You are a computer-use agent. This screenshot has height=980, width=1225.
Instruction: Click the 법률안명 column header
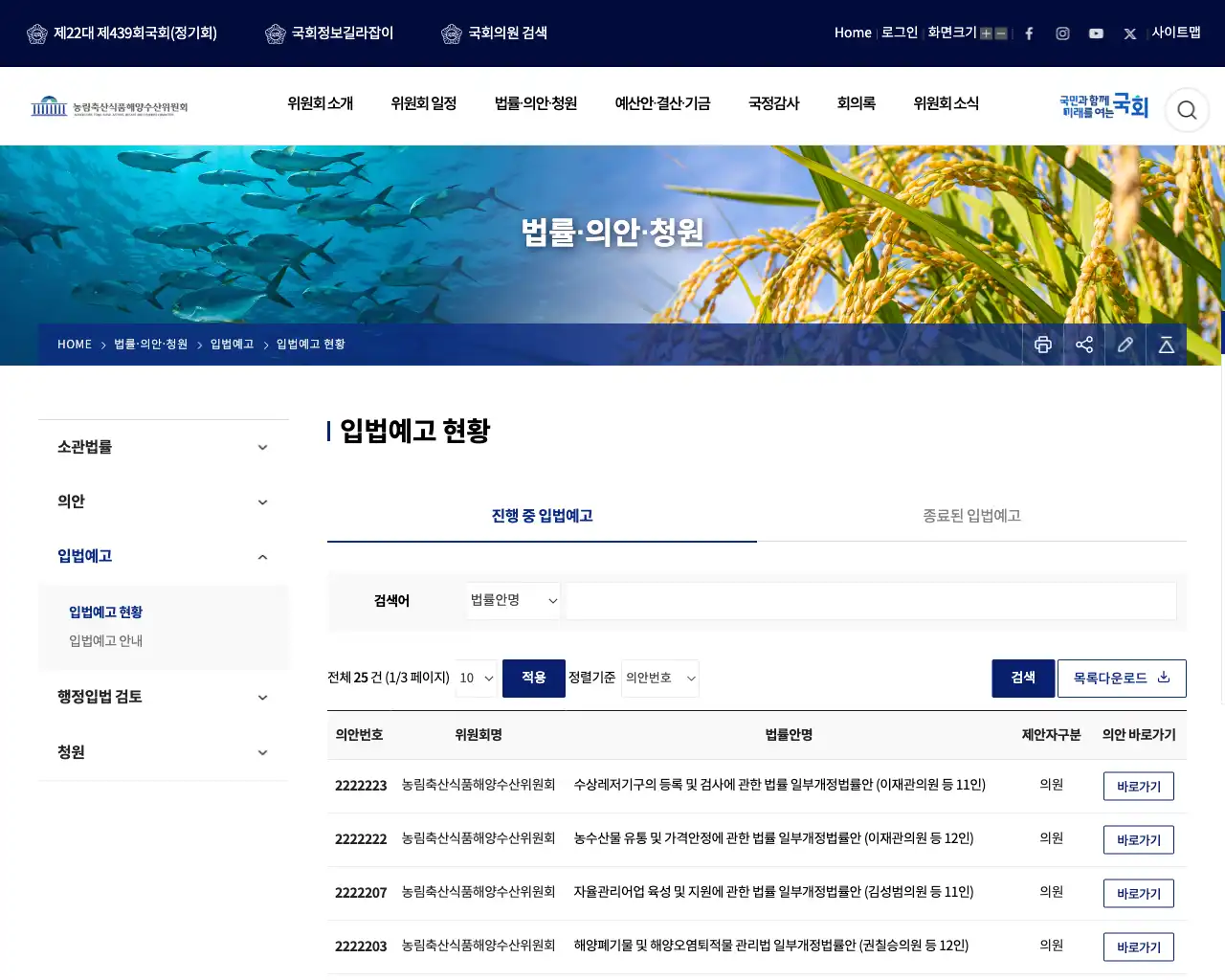point(789,735)
